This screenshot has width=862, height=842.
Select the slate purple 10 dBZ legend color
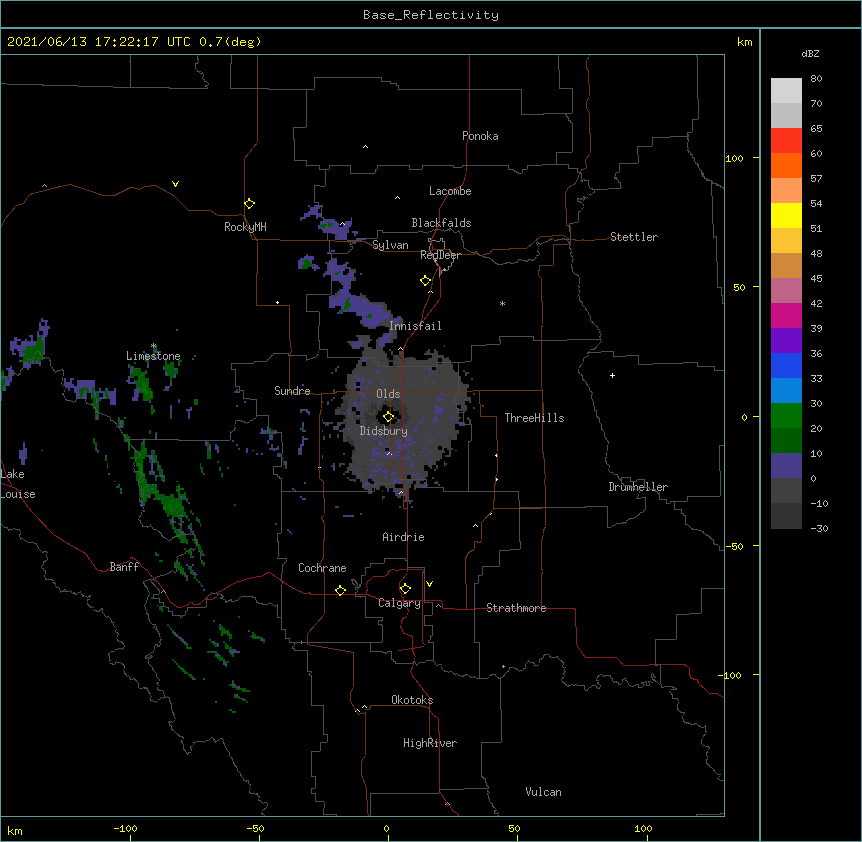[786, 466]
